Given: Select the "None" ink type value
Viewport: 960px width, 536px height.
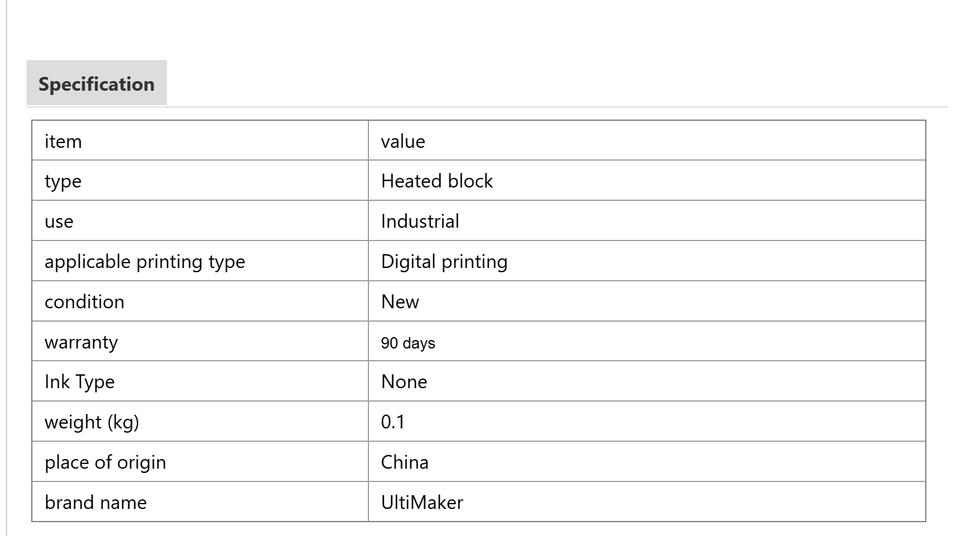Looking at the screenshot, I should [x=404, y=382].
